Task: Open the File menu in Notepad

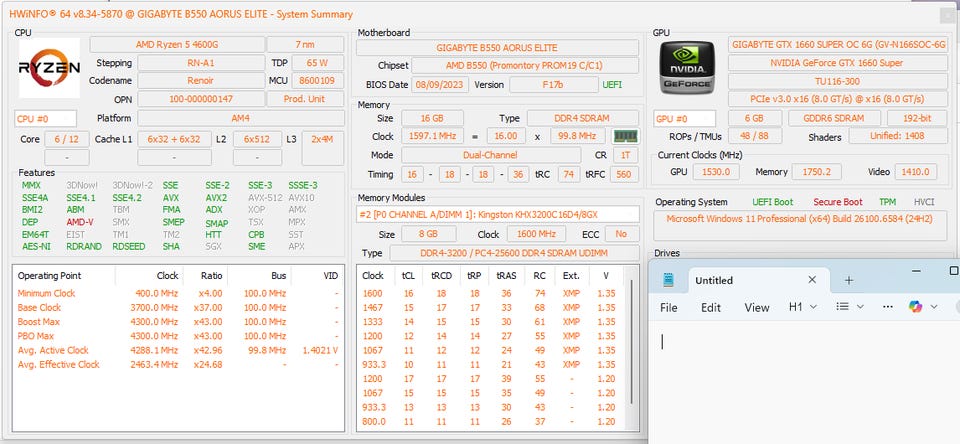Action: pos(669,307)
